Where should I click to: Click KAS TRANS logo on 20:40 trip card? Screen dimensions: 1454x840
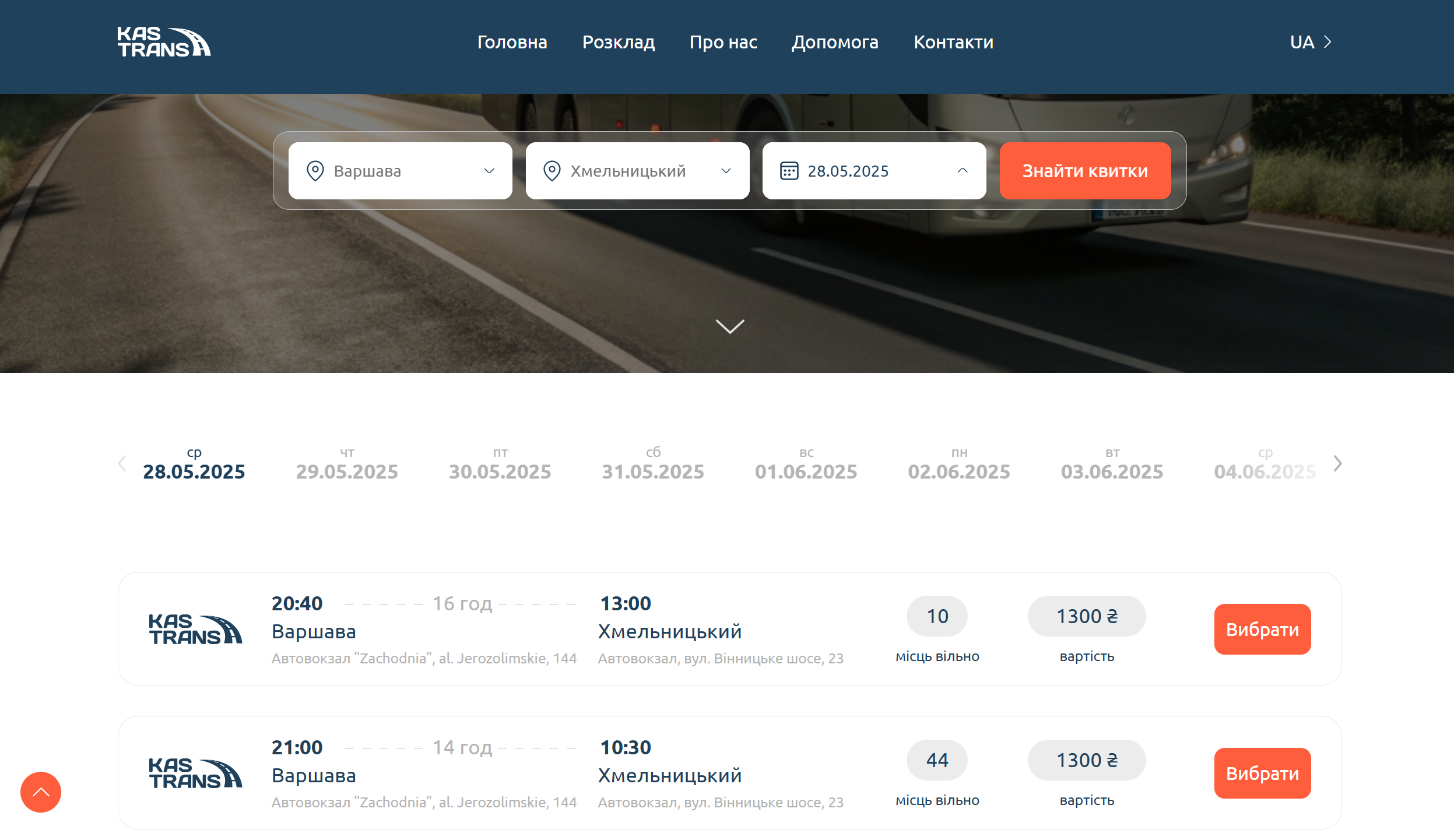(195, 629)
